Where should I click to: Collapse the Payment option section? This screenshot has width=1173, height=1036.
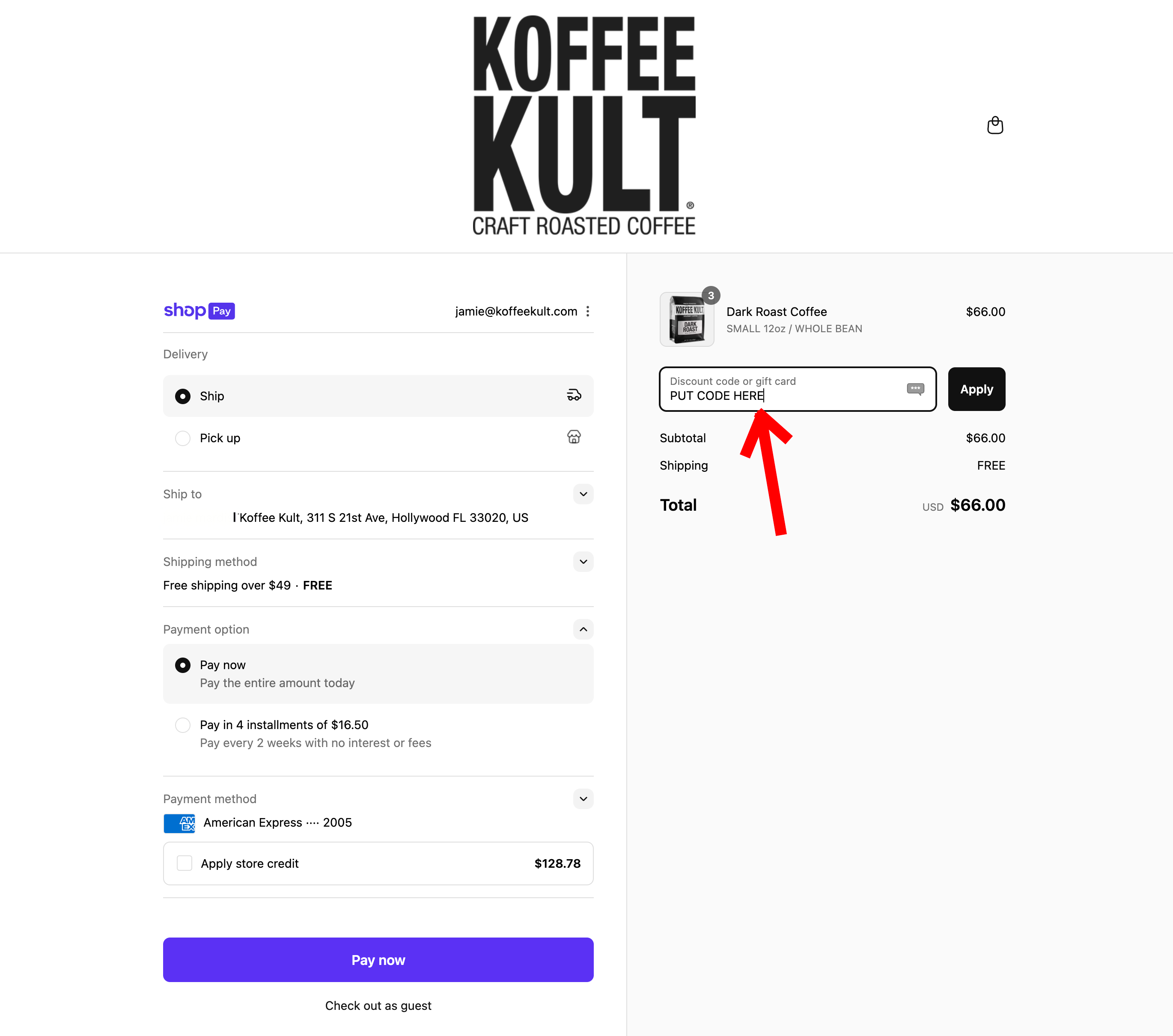(583, 629)
